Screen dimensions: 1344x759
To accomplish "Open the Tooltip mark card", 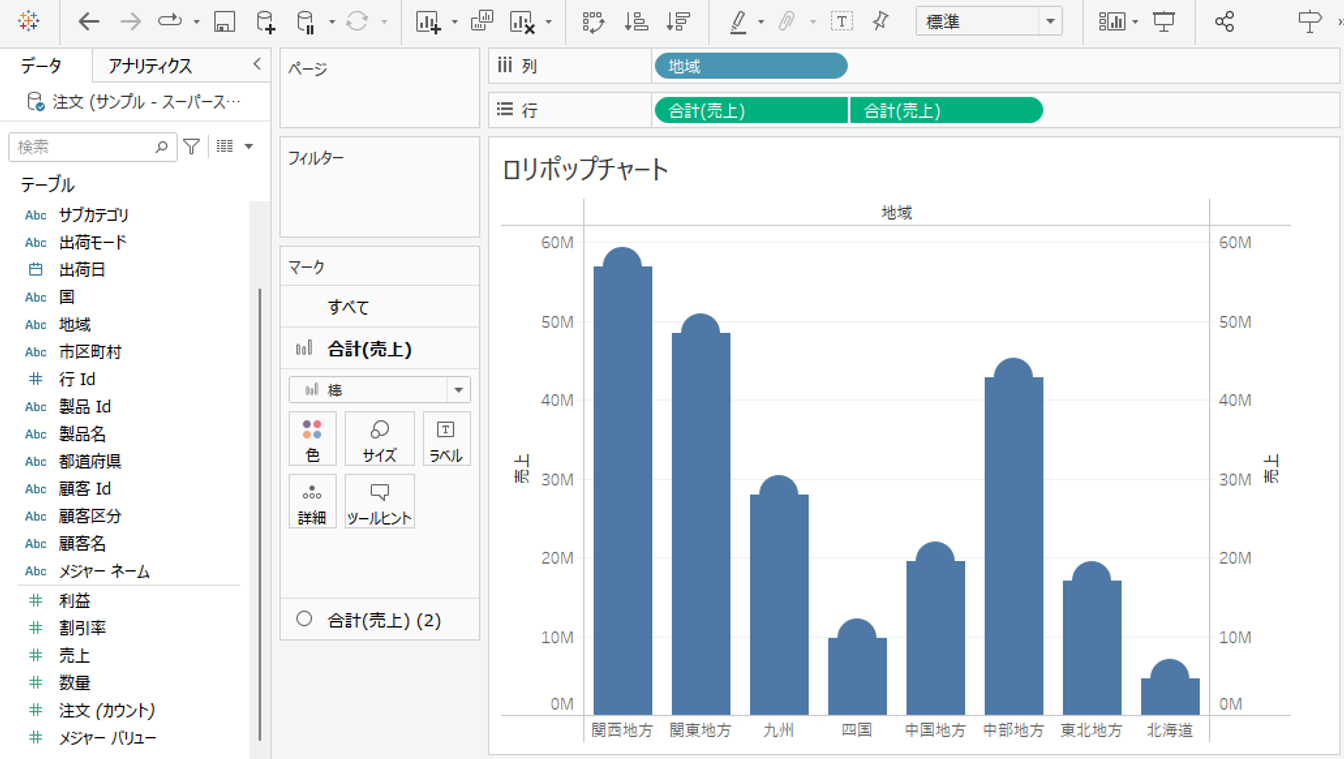I will click(379, 501).
